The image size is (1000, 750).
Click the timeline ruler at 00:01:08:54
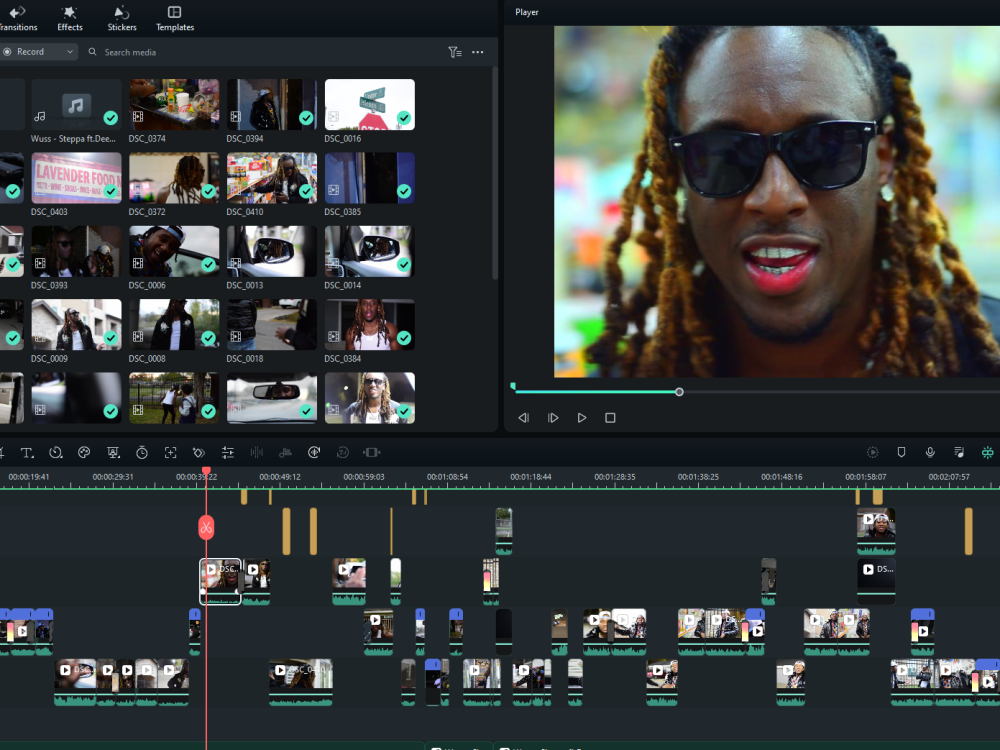click(447, 477)
